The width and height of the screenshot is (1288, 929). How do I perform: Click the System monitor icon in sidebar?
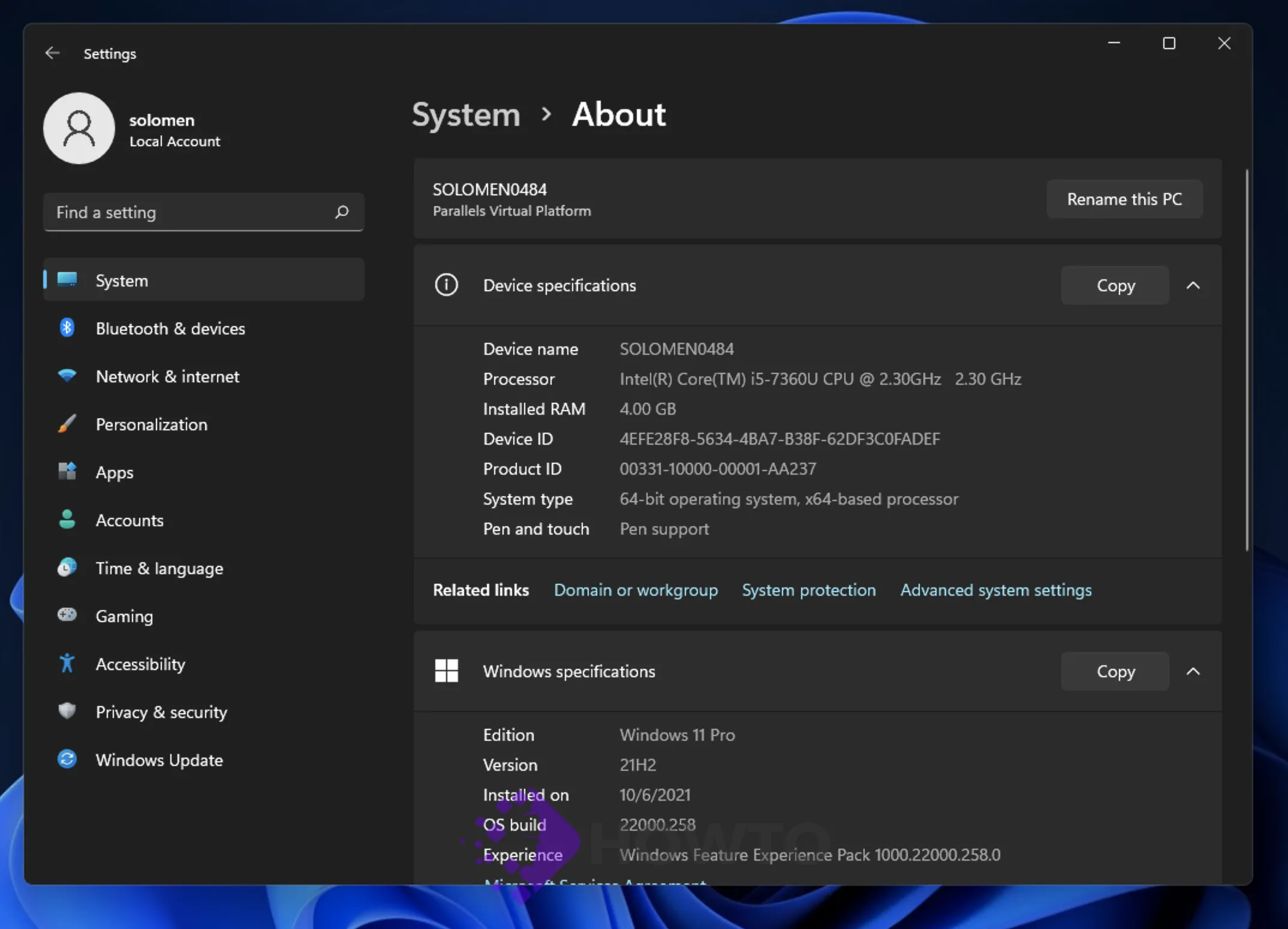tap(67, 279)
